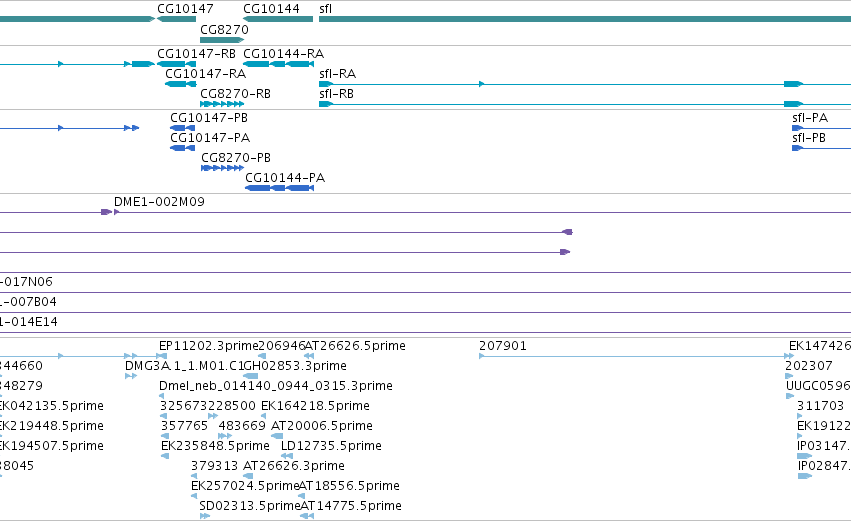This screenshot has width=851, height=521.
Task: Click the sfl-RA transcript label
Action: (338, 74)
